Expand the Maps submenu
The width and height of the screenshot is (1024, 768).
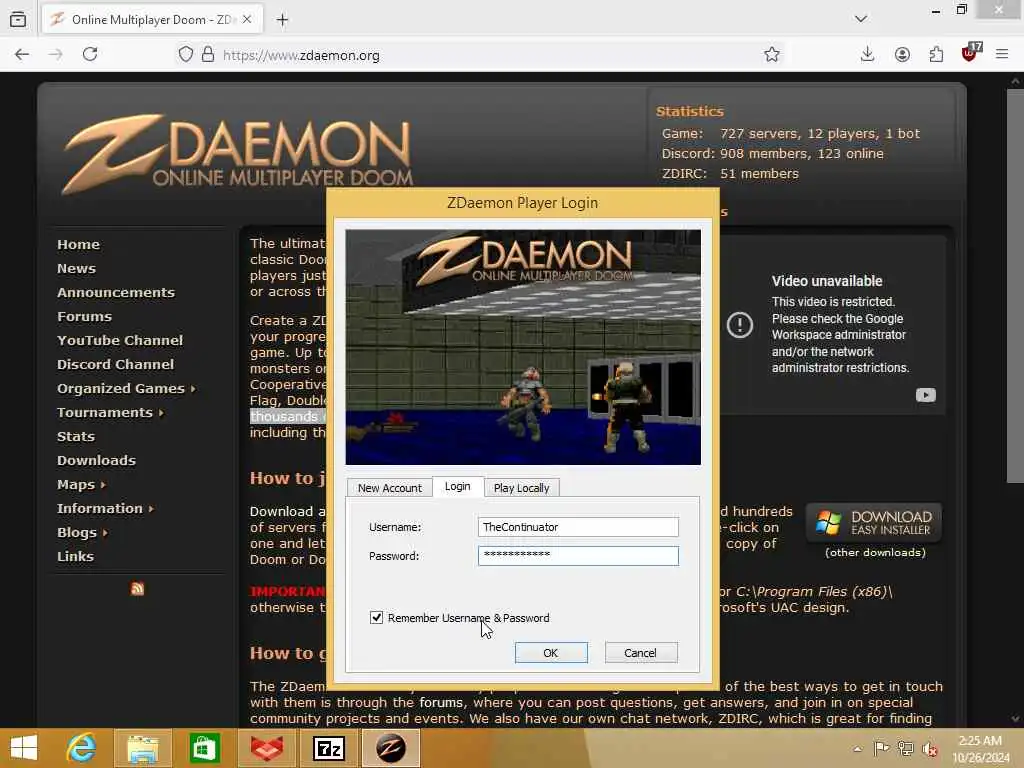(x=81, y=485)
